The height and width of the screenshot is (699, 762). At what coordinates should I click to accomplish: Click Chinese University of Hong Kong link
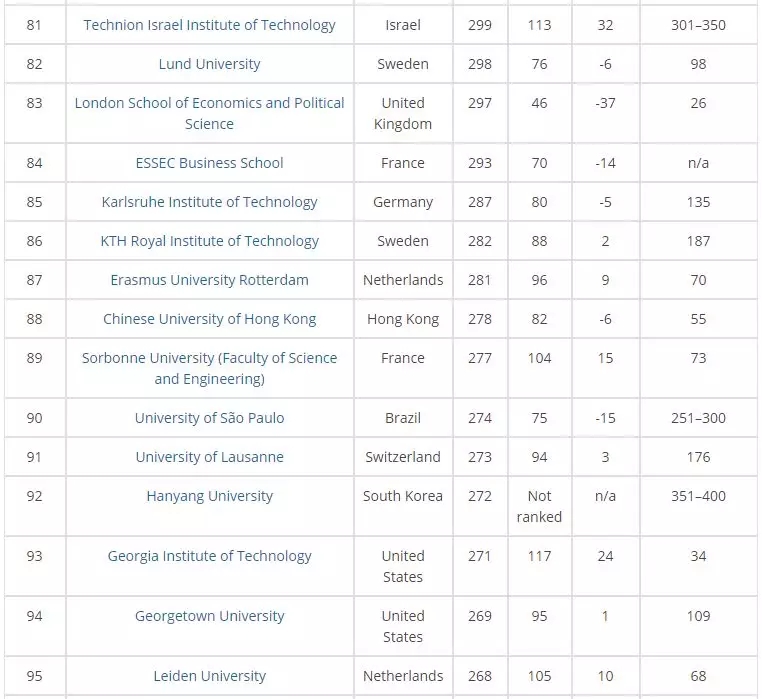[209, 319]
